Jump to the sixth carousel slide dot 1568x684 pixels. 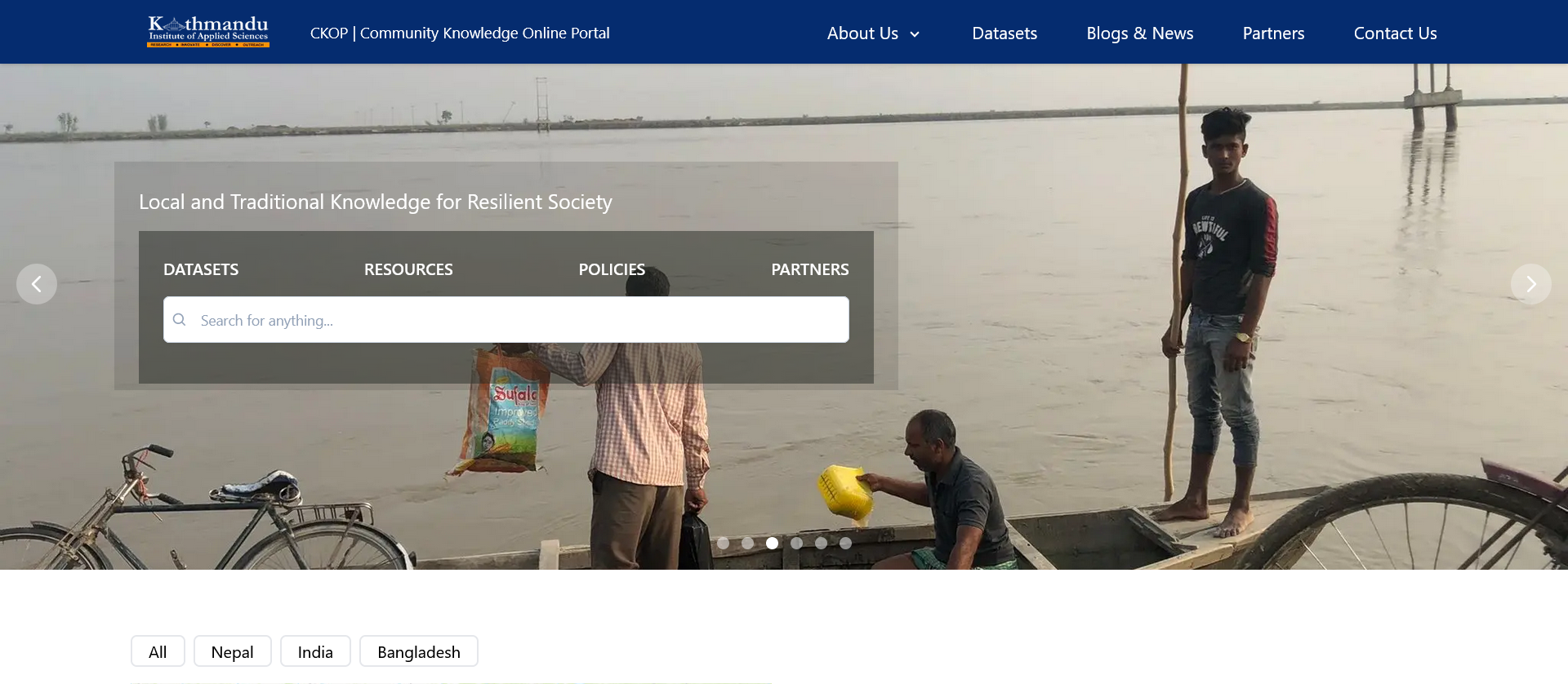point(845,543)
